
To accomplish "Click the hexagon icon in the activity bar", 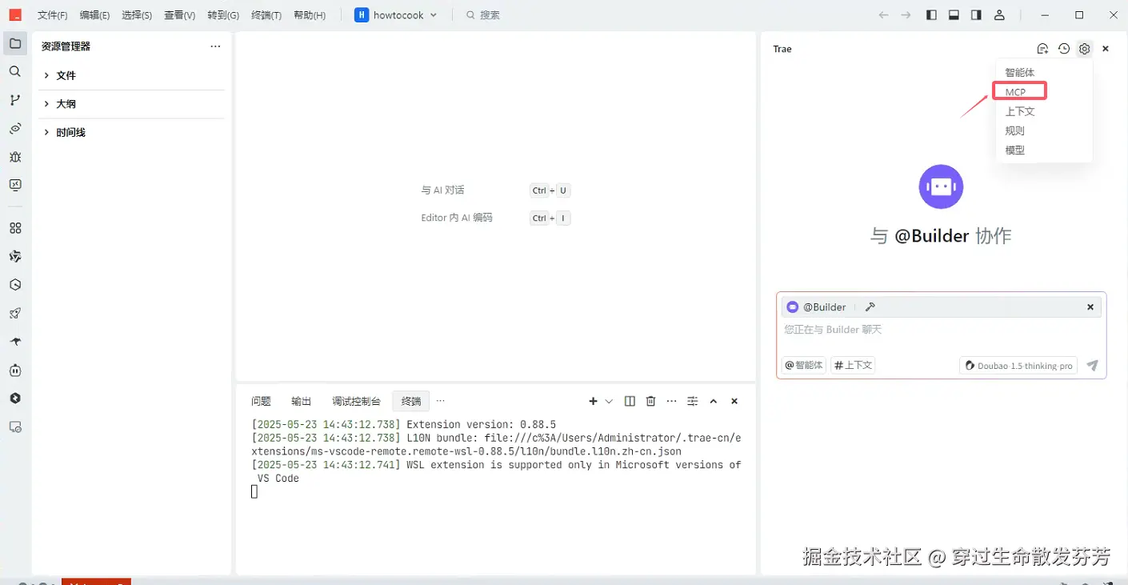I will (15, 285).
